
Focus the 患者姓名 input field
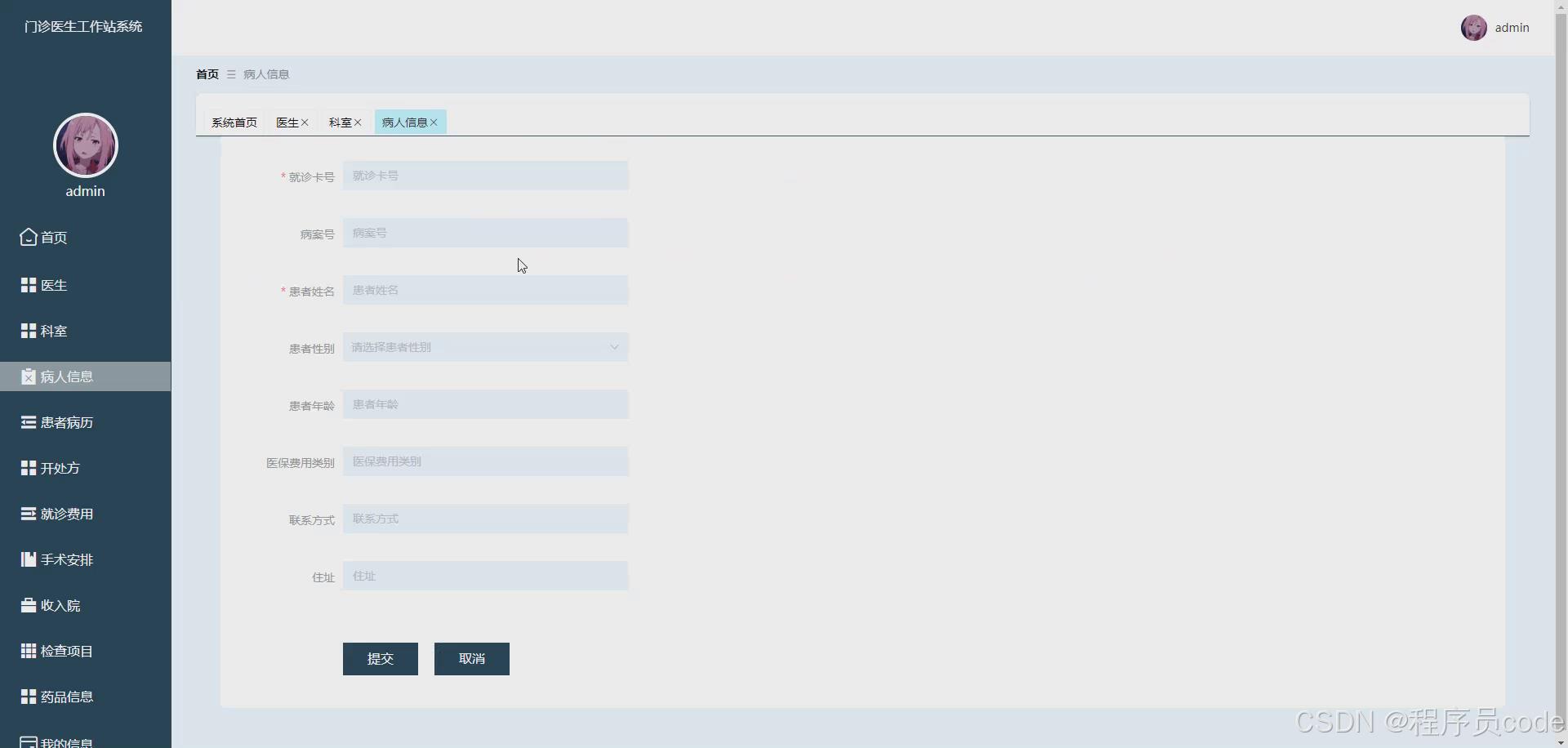486,290
